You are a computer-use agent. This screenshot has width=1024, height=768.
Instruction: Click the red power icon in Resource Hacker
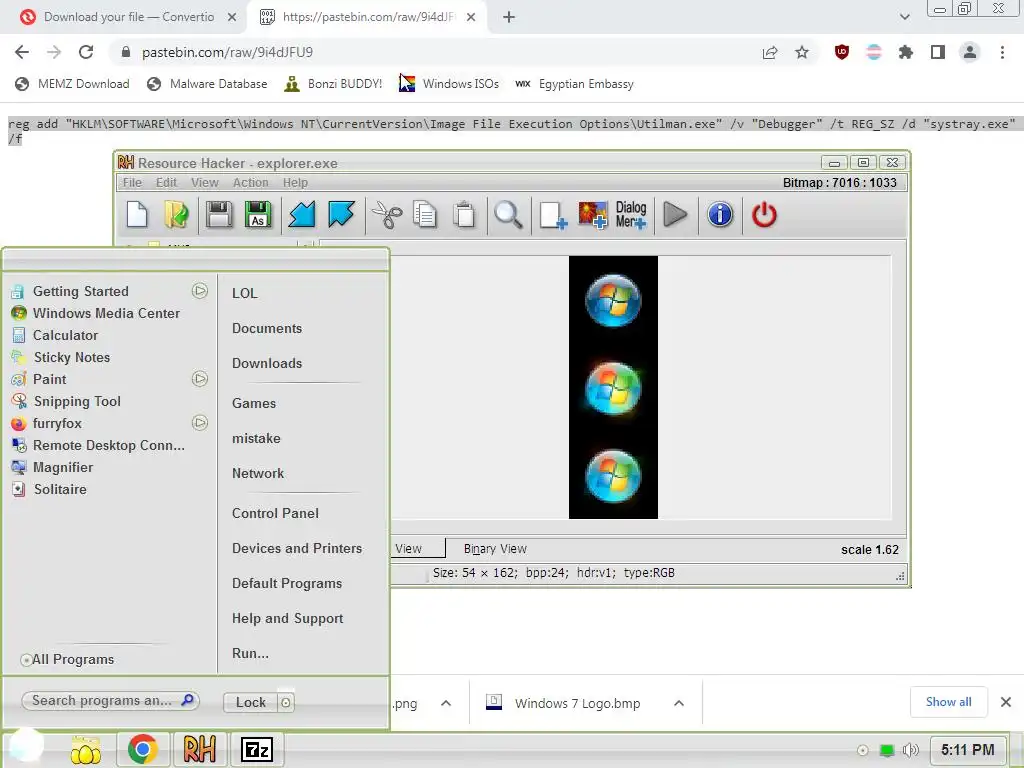tap(764, 215)
